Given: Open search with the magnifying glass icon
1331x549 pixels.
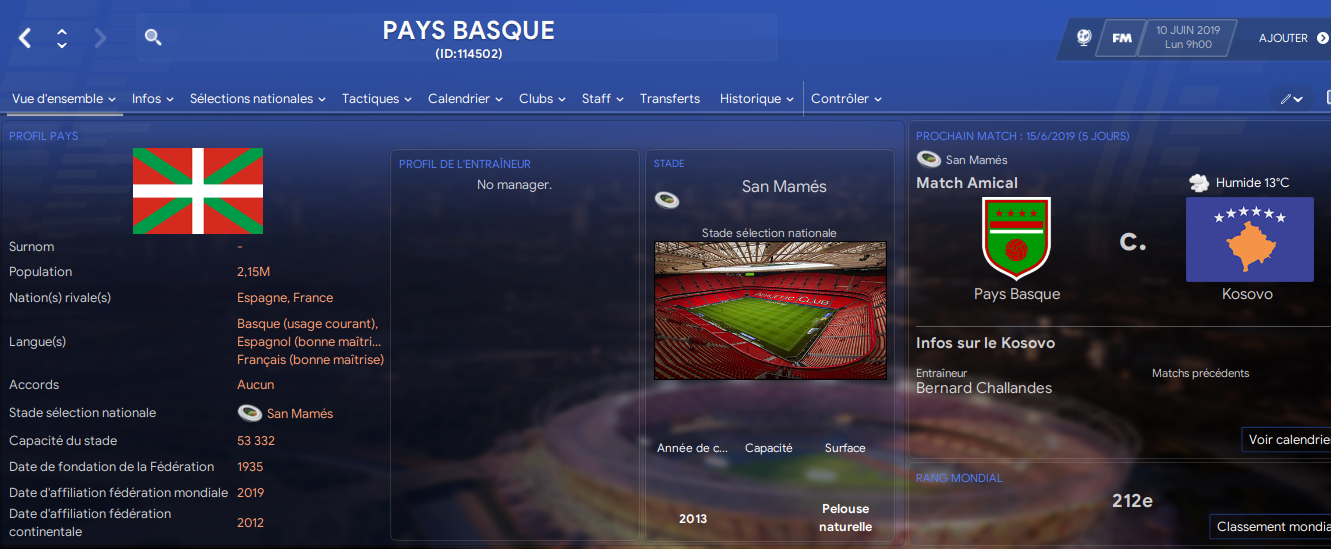Looking at the screenshot, I should pyautogui.click(x=153, y=38).
